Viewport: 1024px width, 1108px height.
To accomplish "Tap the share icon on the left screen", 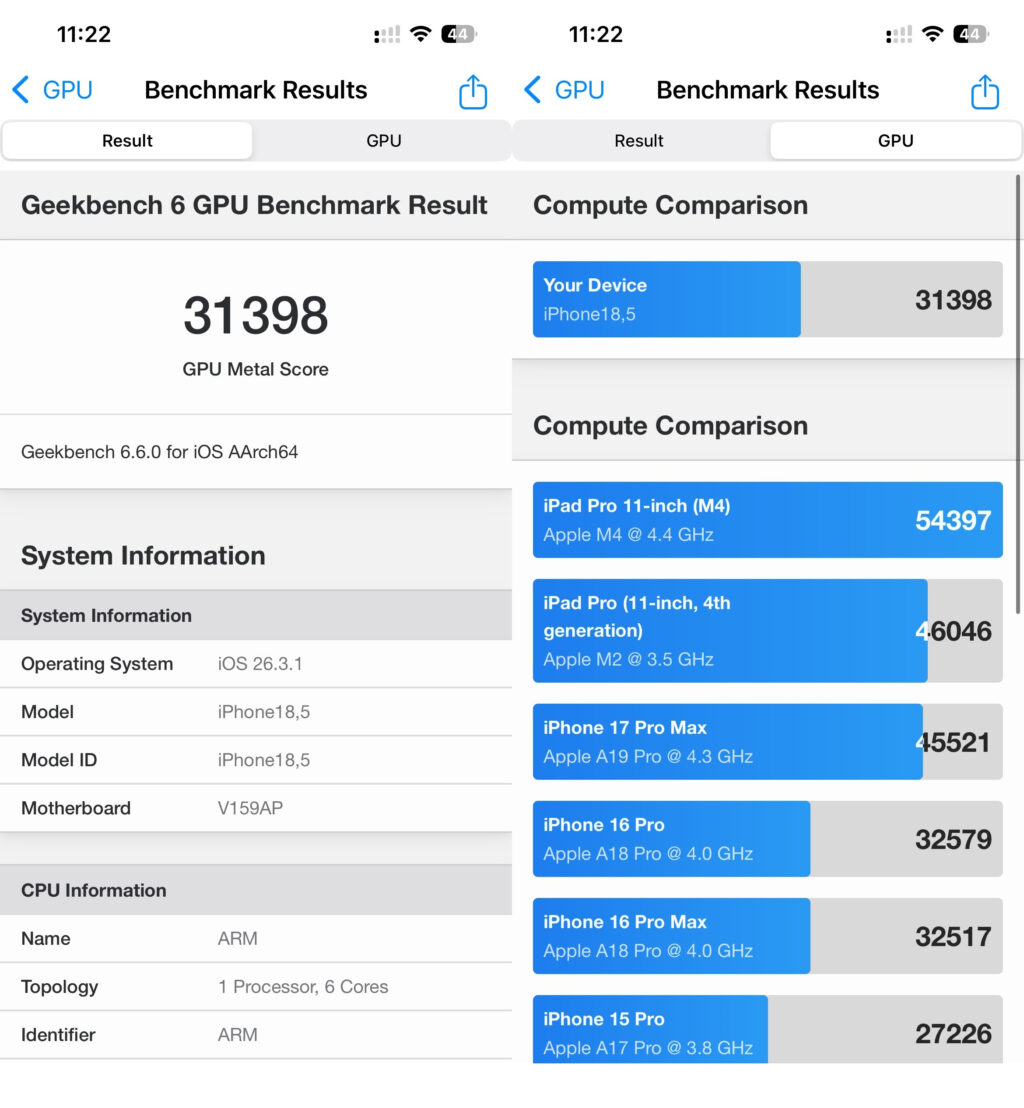I will [471, 90].
